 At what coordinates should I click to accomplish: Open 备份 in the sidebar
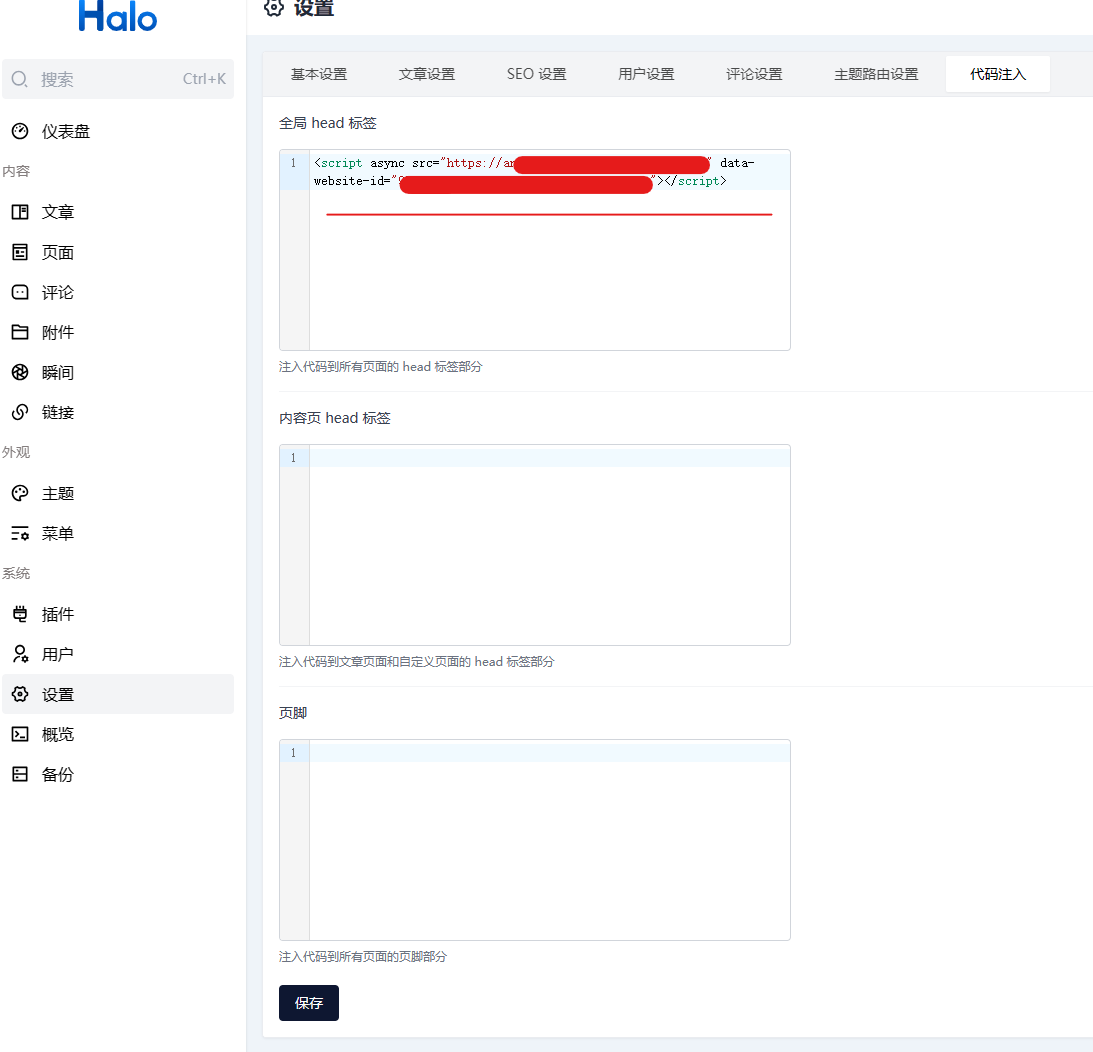[118, 775]
